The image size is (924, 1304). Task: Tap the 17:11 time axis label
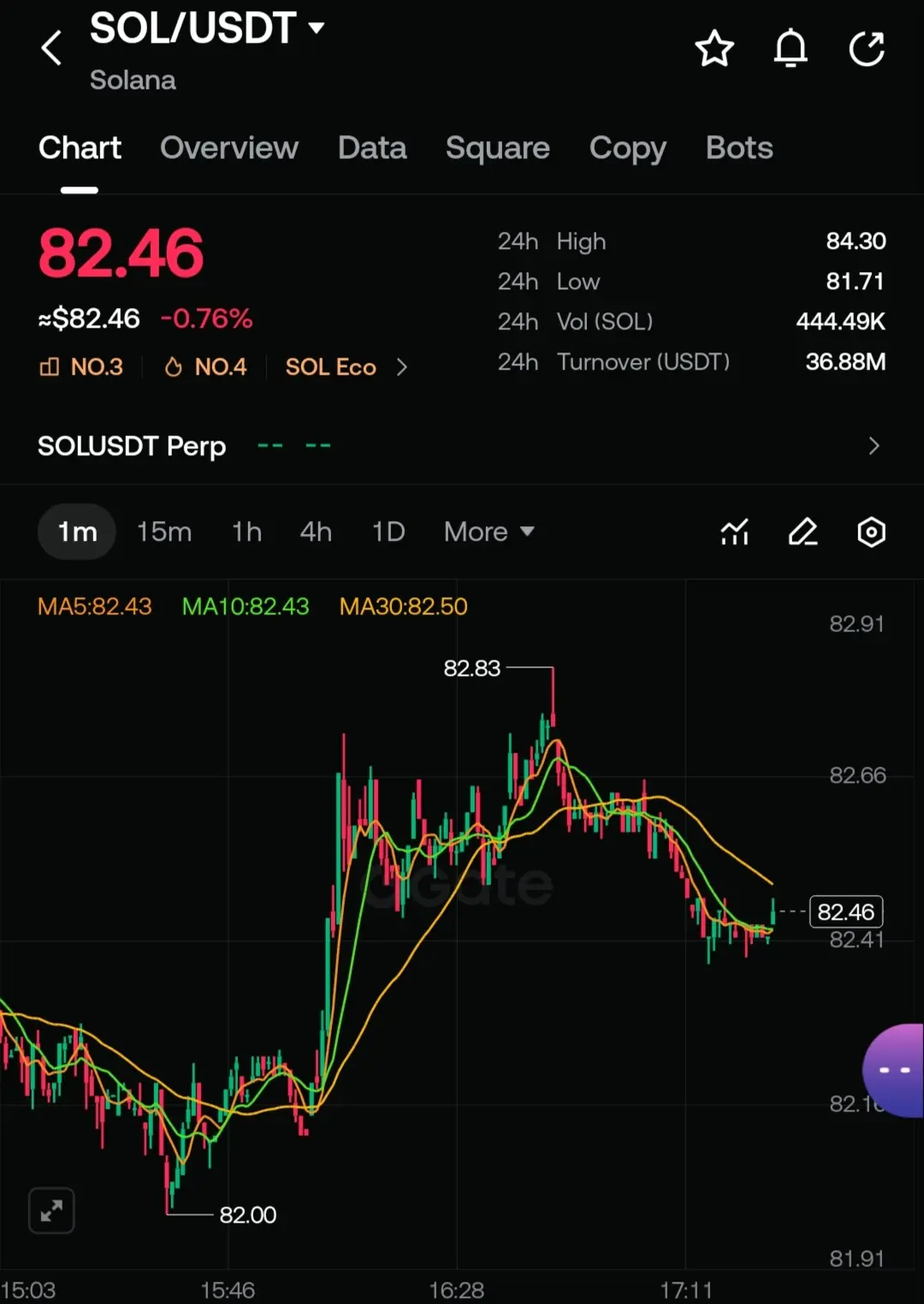click(x=686, y=1290)
